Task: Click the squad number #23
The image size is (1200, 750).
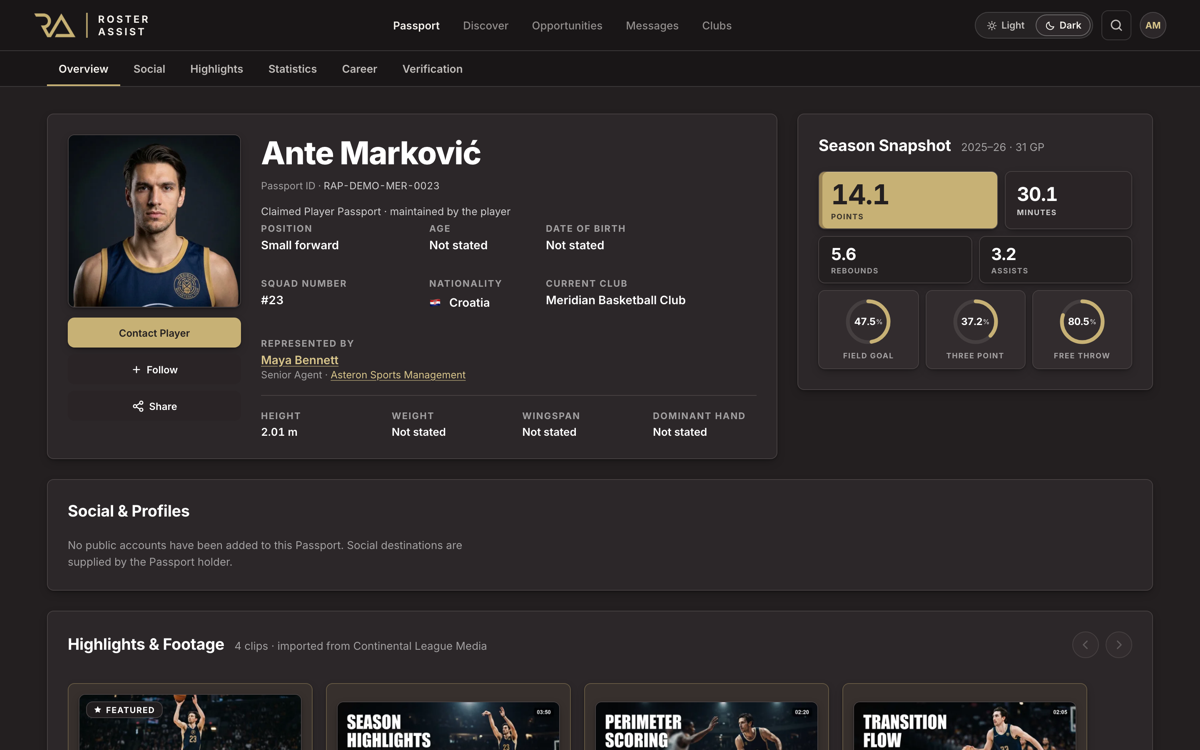Action: (272, 300)
